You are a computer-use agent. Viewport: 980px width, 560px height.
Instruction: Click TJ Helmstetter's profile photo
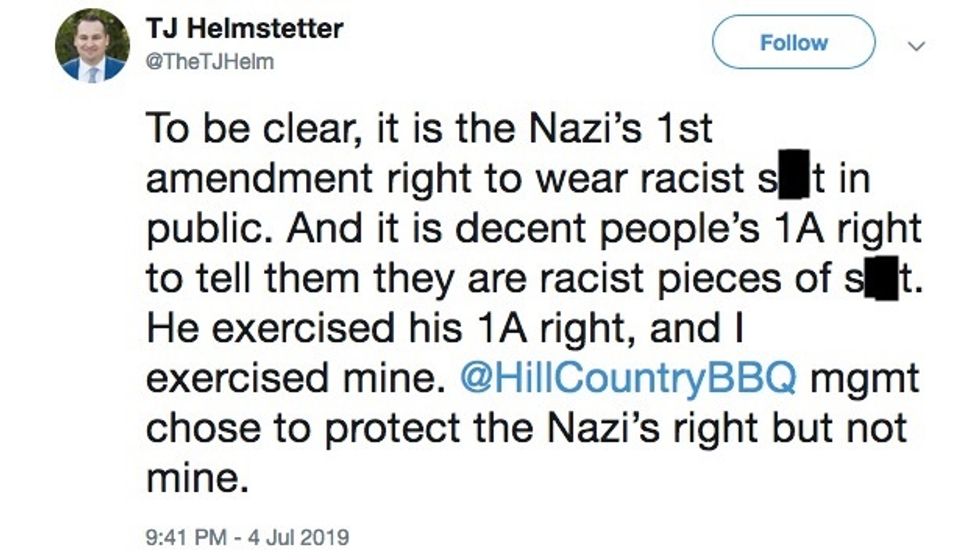coord(92,45)
